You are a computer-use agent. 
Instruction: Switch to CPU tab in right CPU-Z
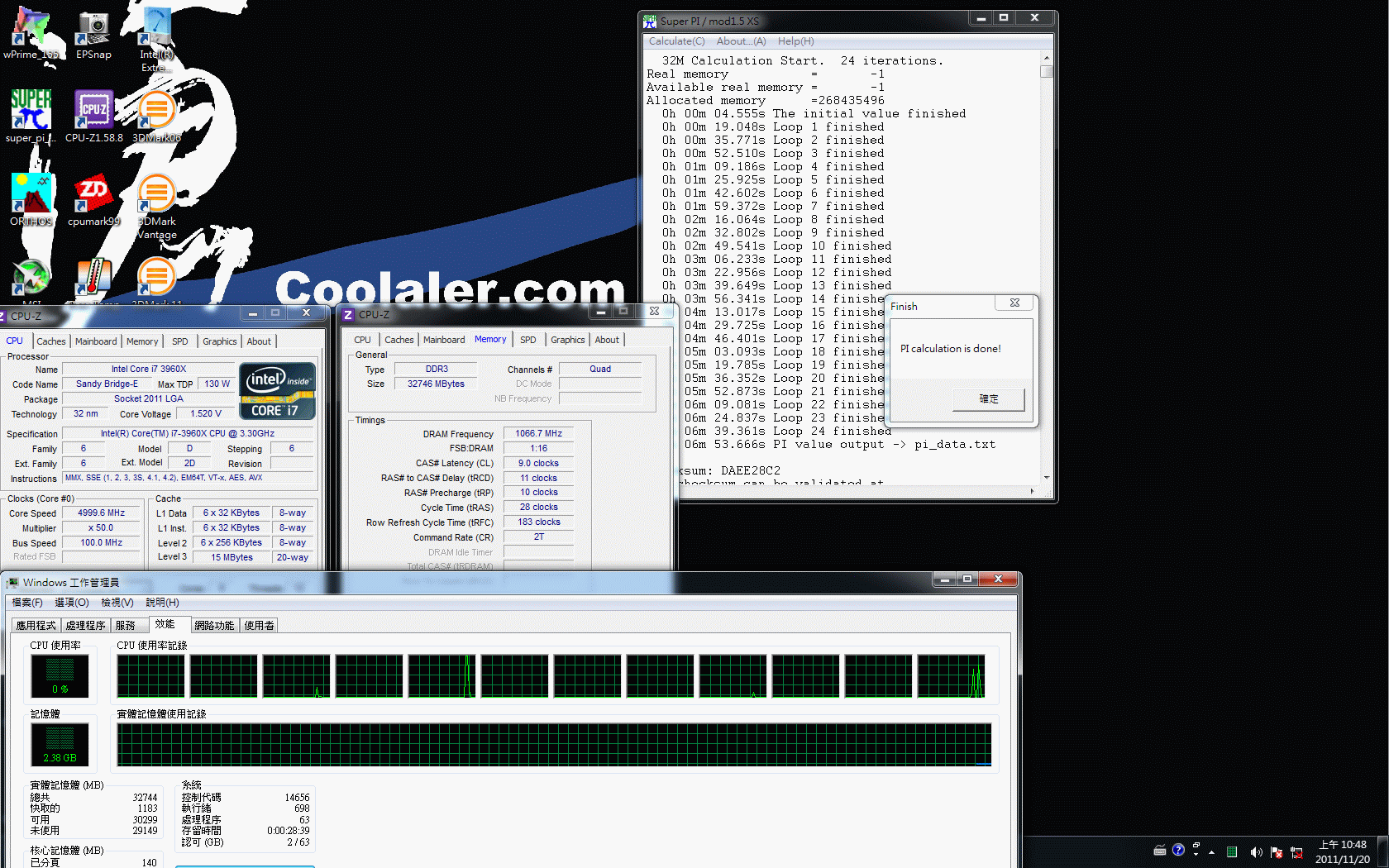362,340
